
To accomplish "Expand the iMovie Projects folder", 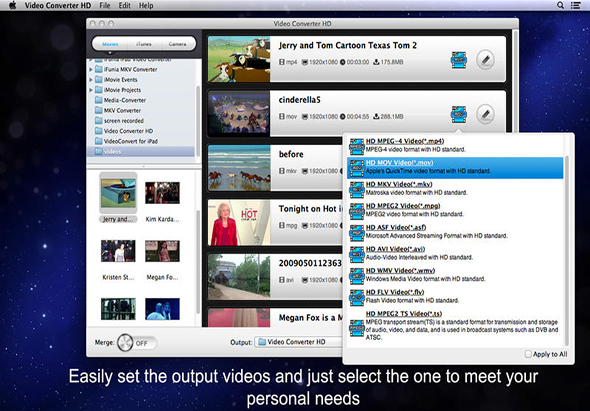I will [x=91, y=90].
